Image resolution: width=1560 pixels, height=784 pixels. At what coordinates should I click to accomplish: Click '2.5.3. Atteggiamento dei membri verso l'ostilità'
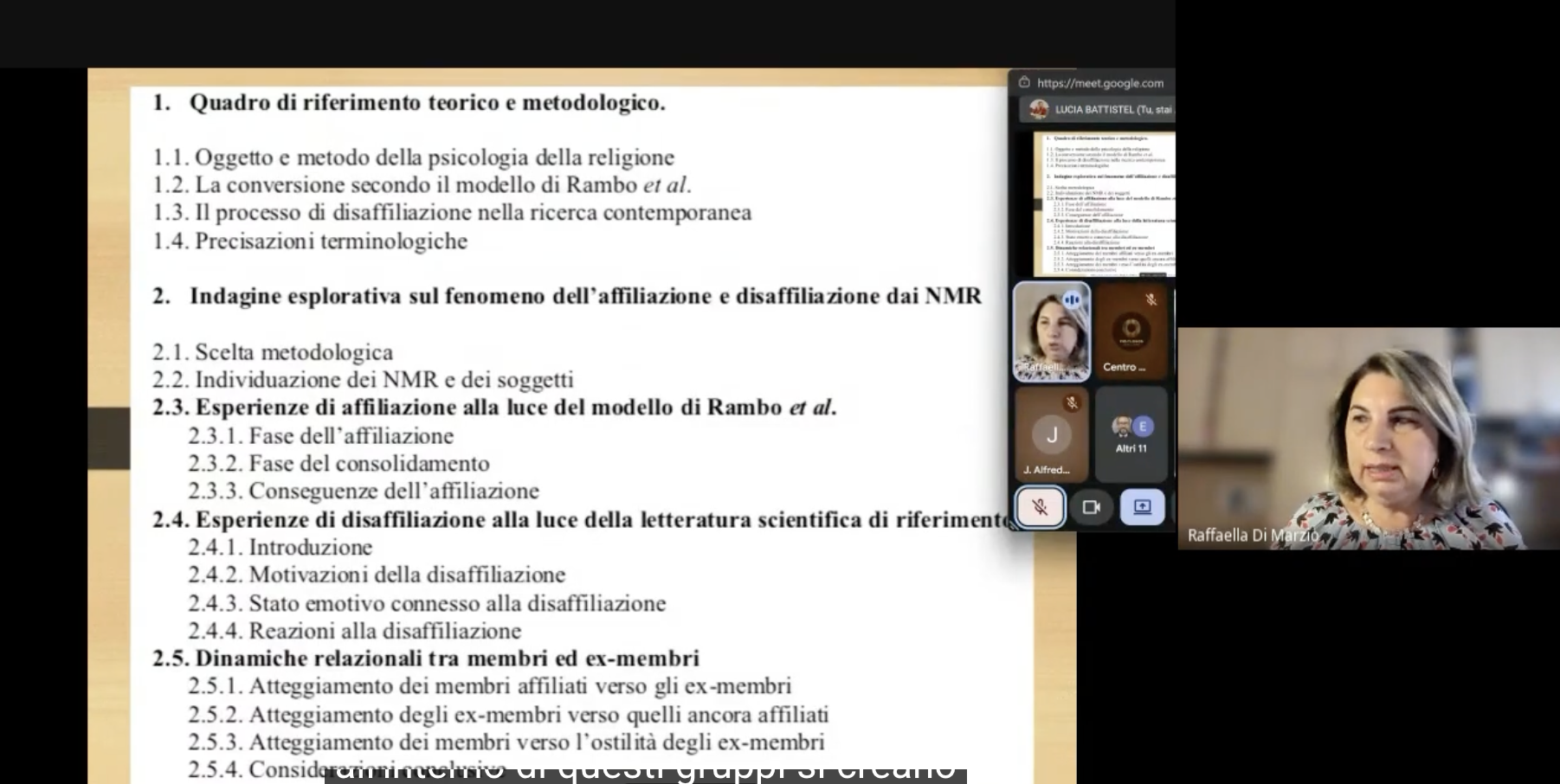tap(506, 742)
